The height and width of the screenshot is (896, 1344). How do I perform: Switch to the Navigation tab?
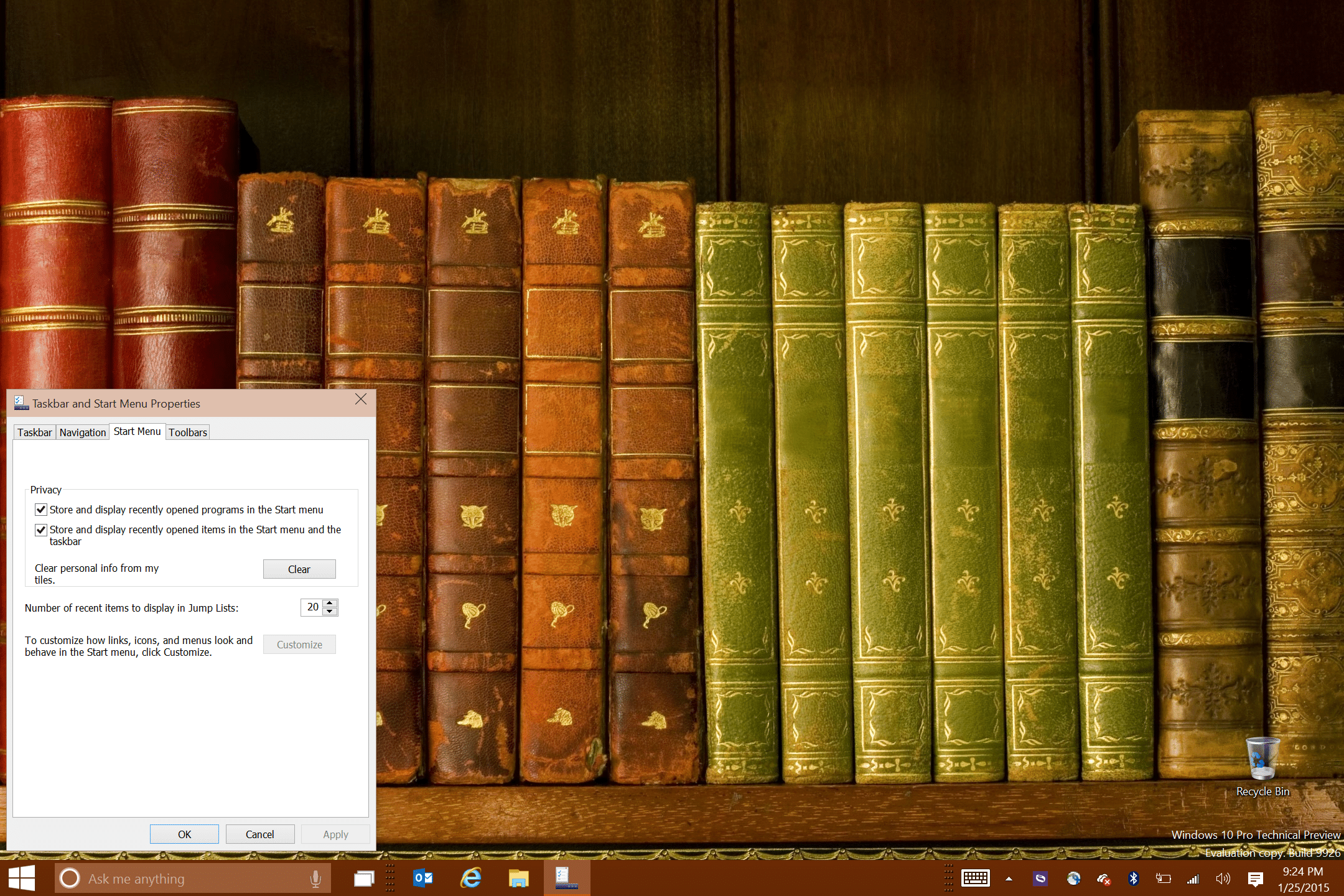[83, 432]
